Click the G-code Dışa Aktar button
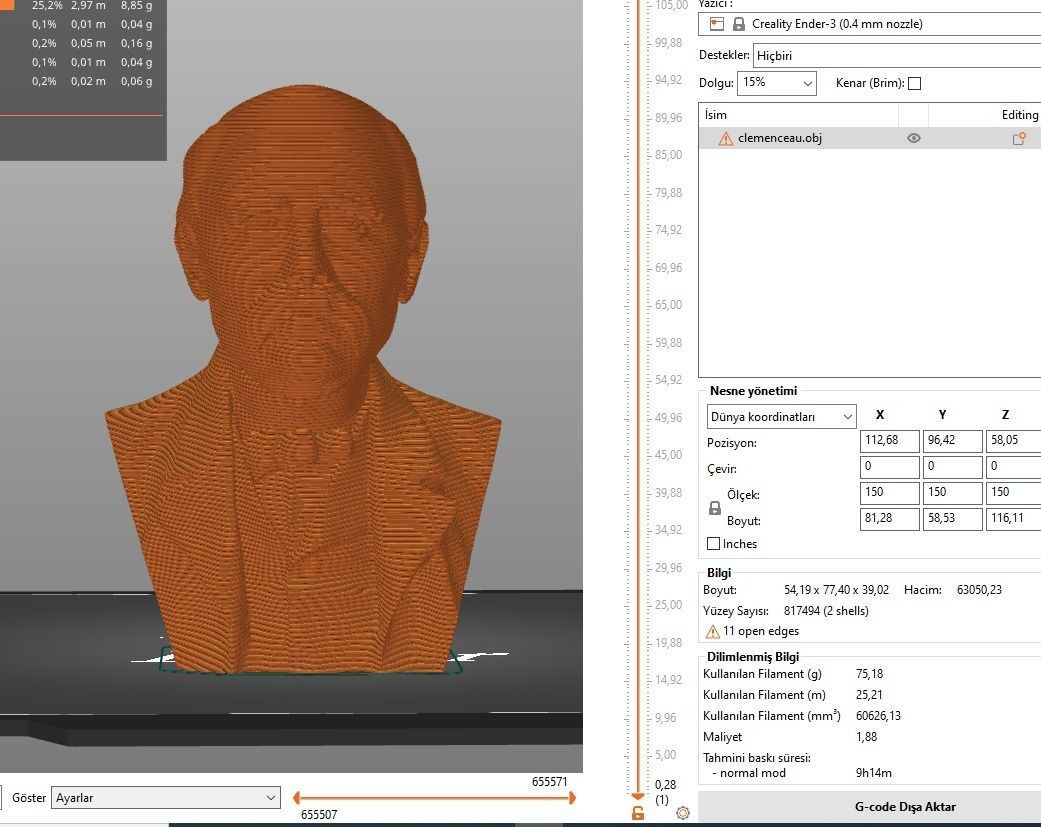This screenshot has height=827, width=1041. [870, 807]
